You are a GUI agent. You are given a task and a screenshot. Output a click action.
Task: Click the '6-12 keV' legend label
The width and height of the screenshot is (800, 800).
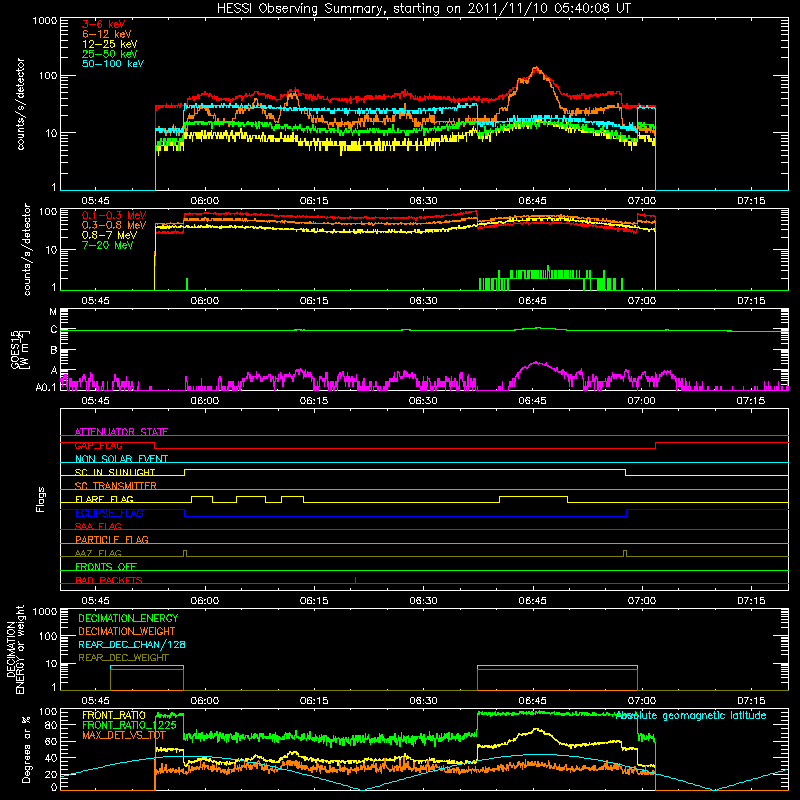[x=107, y=34]
